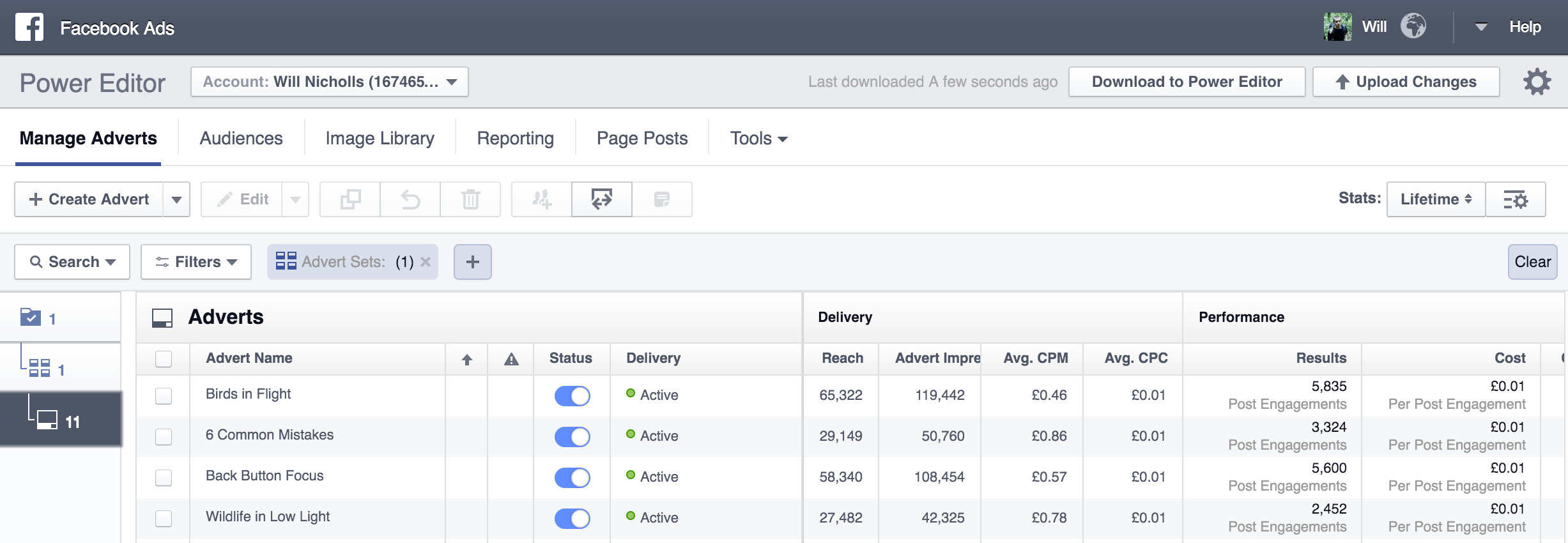Open the settings gear icon
This screenshot has width=1568, height=543.
click(x=1537, y=82)
